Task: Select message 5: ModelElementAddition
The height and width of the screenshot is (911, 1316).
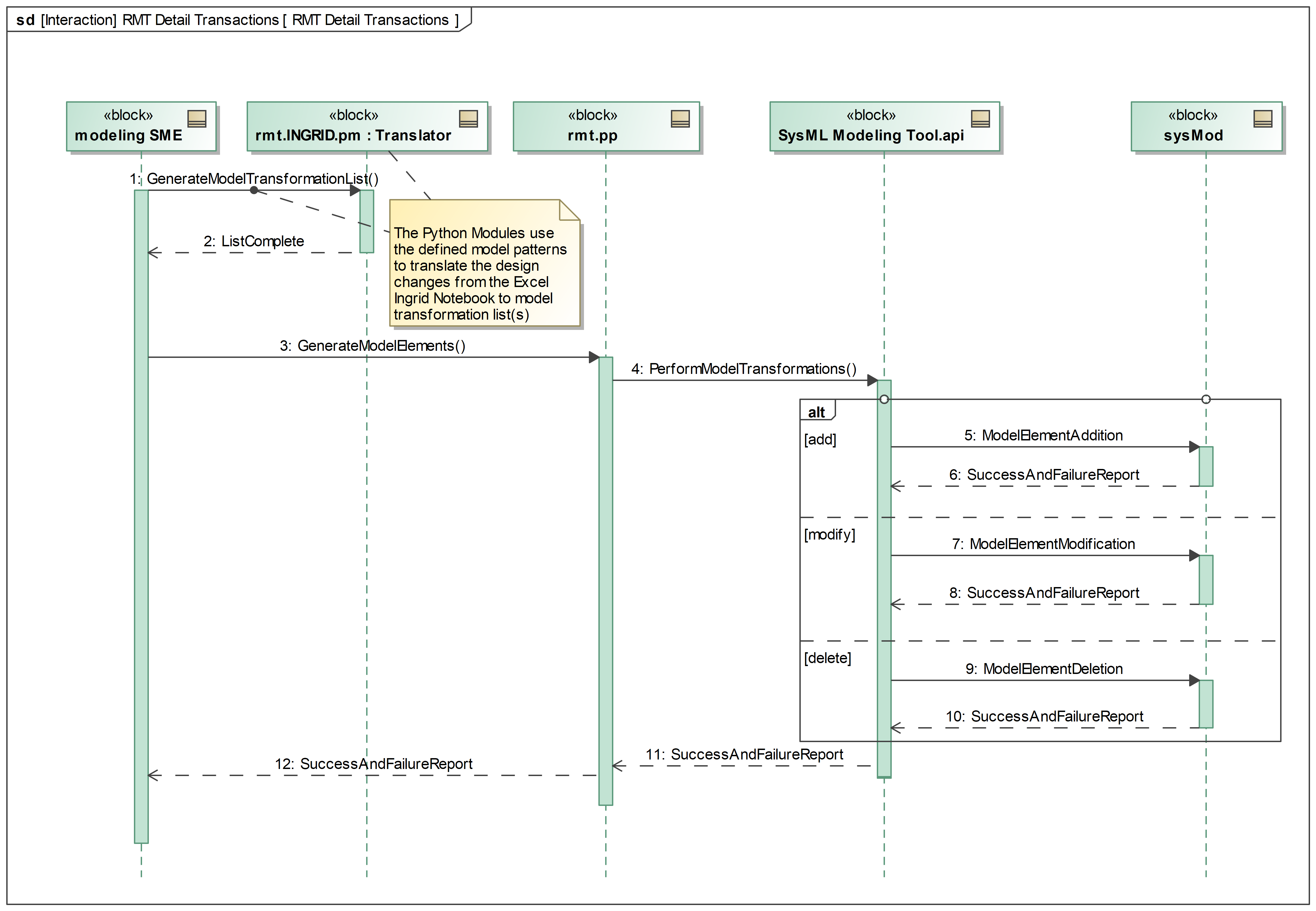Action: click(1043, 436)
